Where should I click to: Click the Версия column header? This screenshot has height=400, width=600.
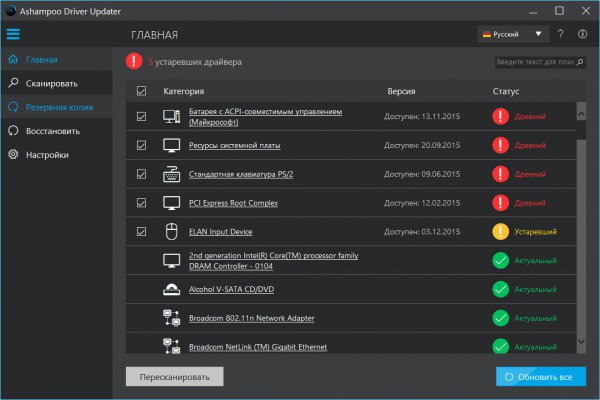point(401,91)
